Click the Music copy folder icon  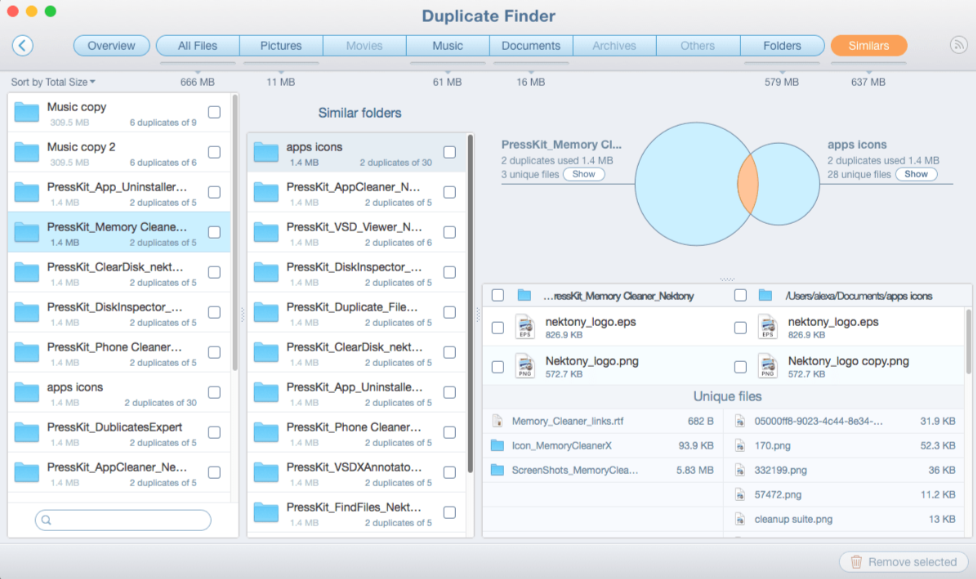(x=27, y=113)
